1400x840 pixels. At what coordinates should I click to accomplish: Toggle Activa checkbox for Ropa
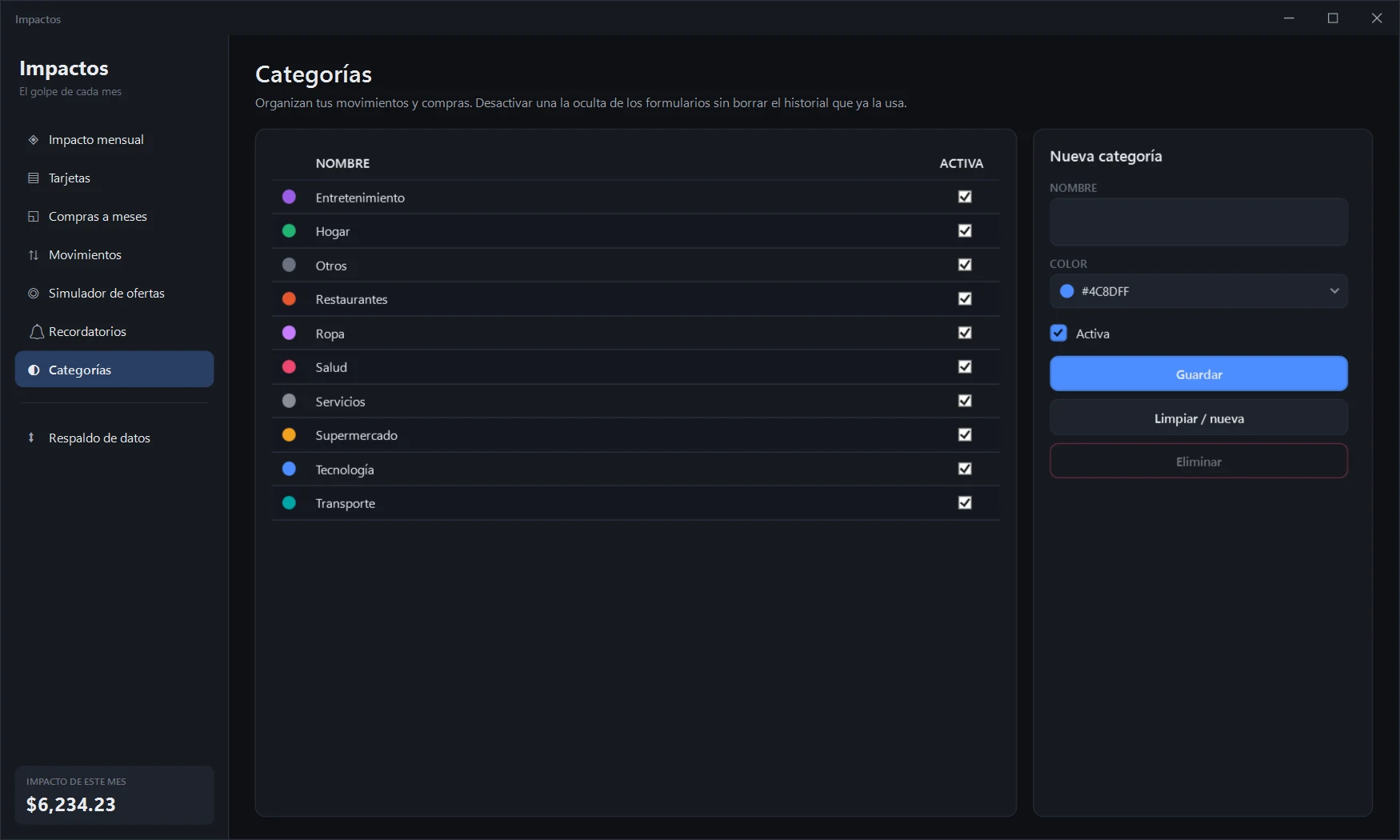pyautogui.click(x=965, y=333)
